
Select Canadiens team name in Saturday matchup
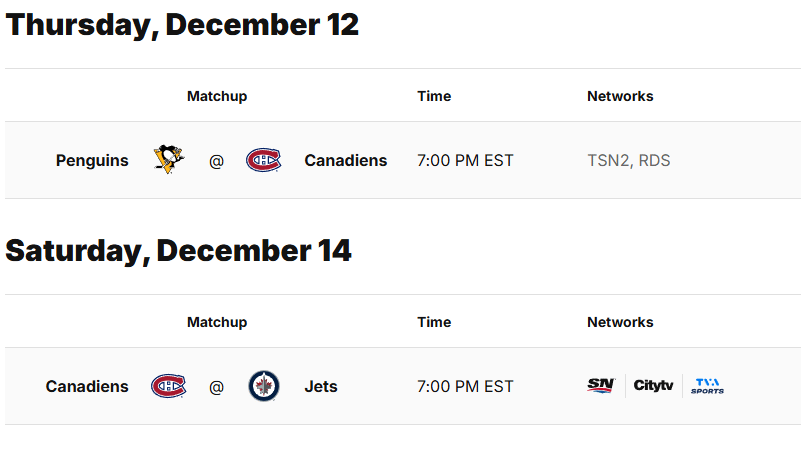click(87, 387)
